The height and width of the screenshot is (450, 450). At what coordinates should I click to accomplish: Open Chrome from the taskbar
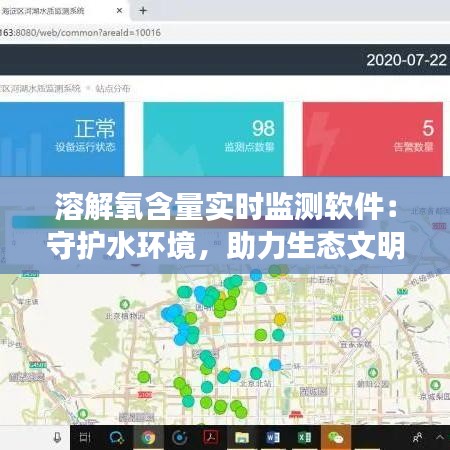click(148, 437)
